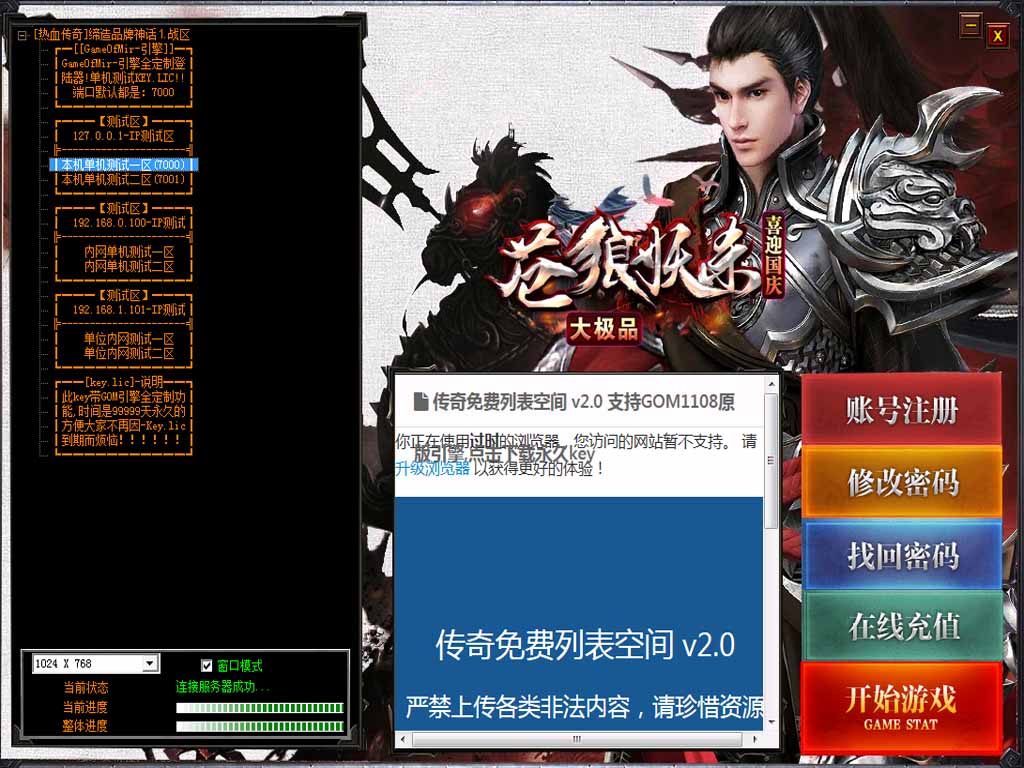Choose 内网单机测试一区 in server list
The image size is (1024, 768).
tap(128, 253)
